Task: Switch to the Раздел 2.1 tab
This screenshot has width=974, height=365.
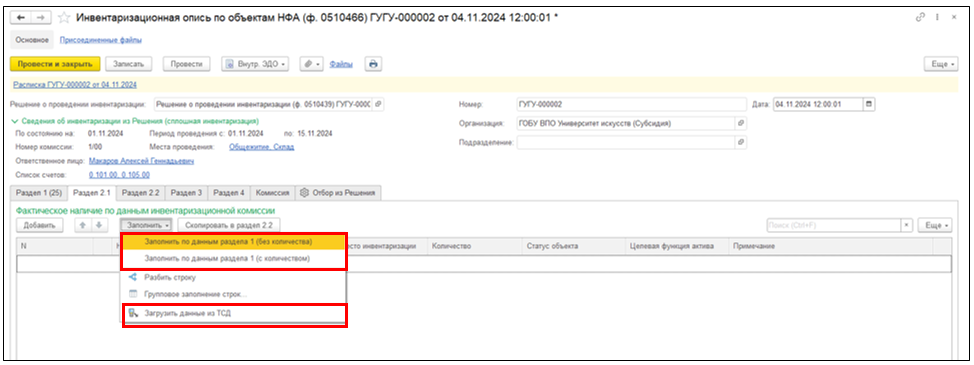Action: [x=91, y=192]
